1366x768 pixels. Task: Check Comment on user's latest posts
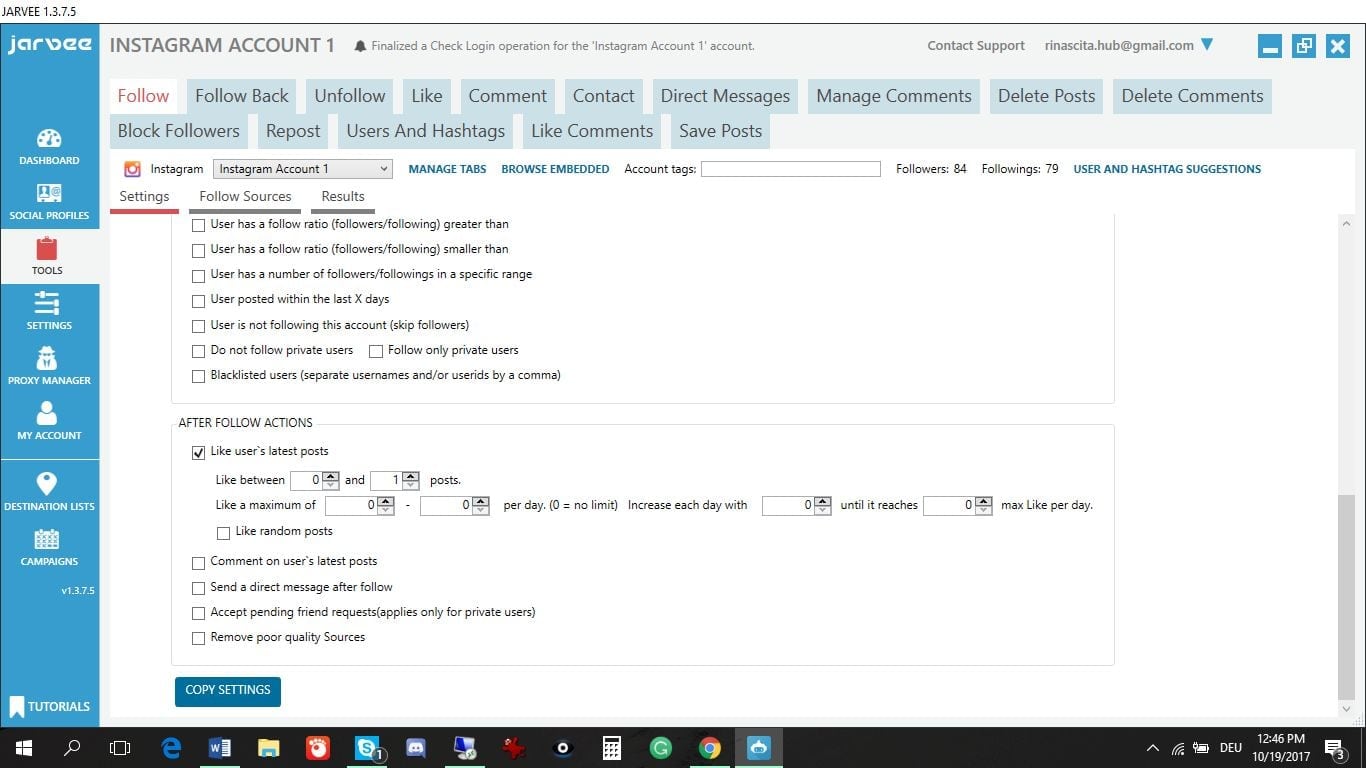point(198,562)
